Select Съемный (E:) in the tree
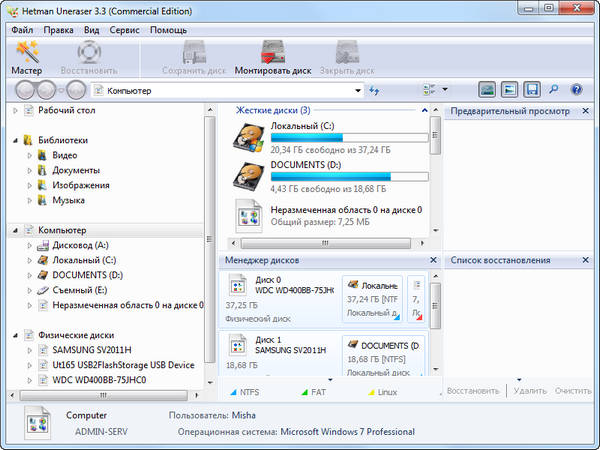 [x=78, y=290]
